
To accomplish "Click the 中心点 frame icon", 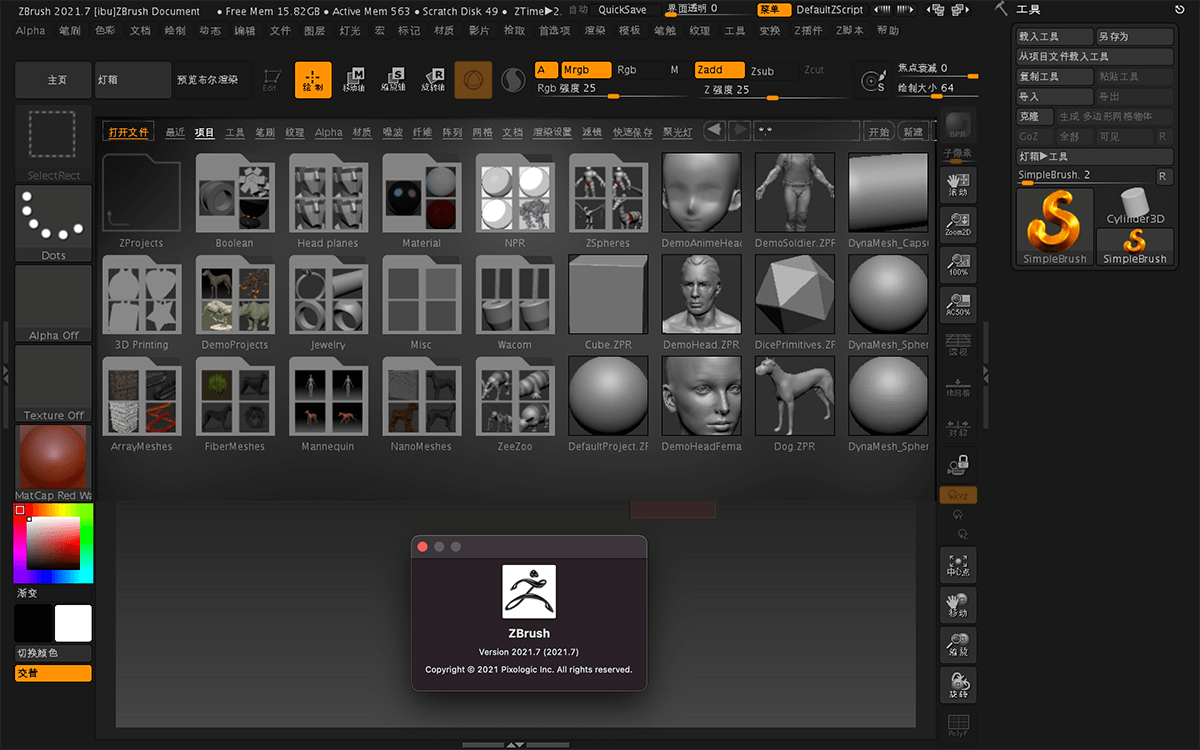I will pos(958,565).
